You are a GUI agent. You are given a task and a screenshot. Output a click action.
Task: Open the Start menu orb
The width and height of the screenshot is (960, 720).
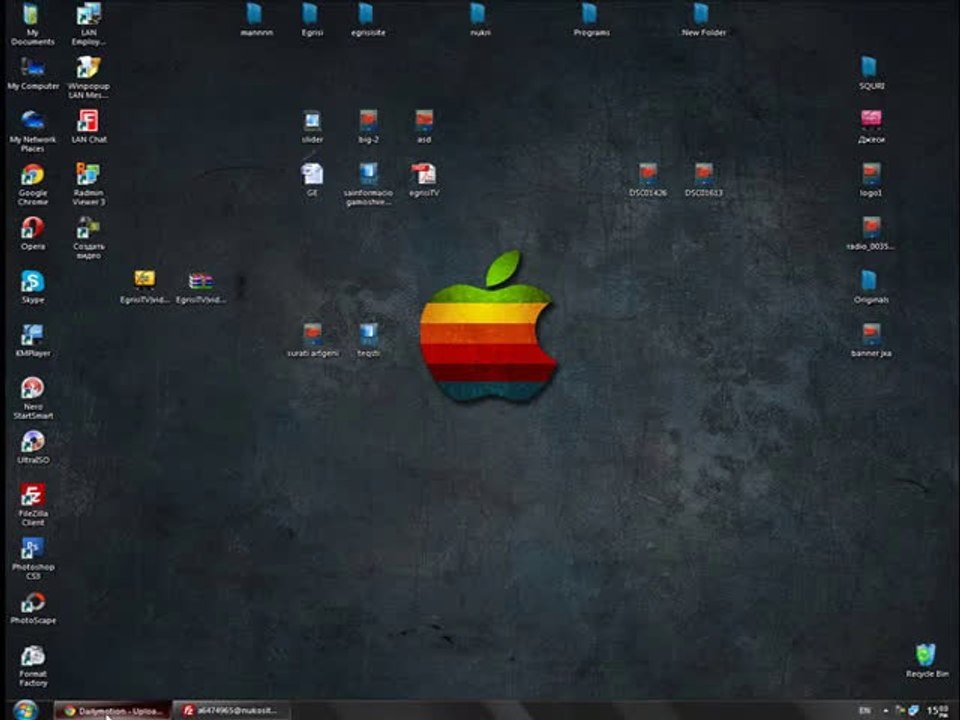(x=25, y=710)
